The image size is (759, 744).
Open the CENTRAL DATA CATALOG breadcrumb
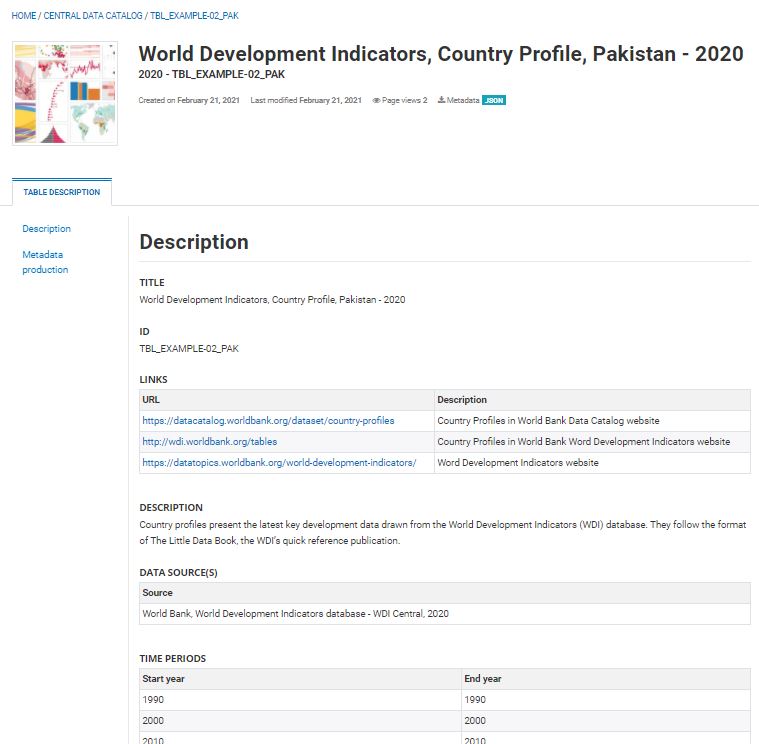(x=93, y=16)
